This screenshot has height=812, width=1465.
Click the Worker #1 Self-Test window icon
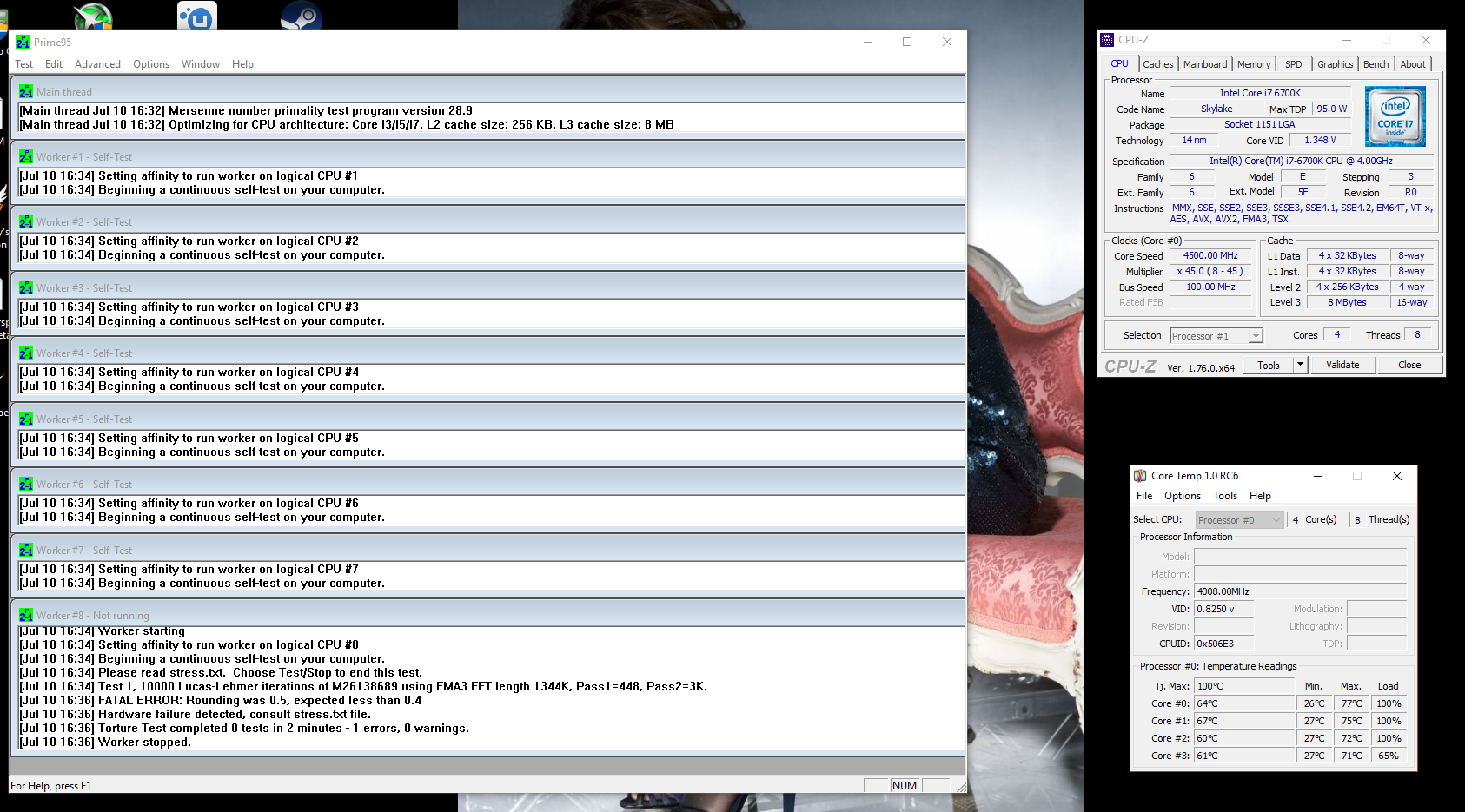point(26,157)
